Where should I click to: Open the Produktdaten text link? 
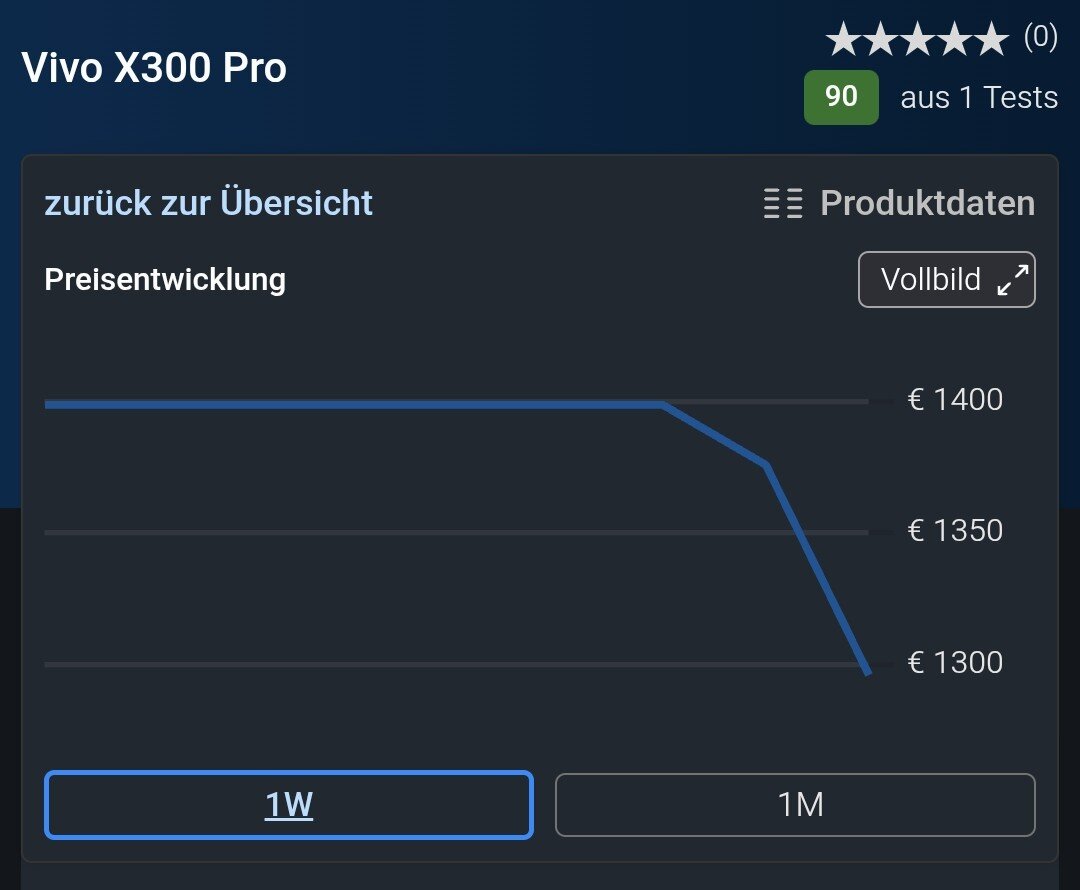coord(927,204)
